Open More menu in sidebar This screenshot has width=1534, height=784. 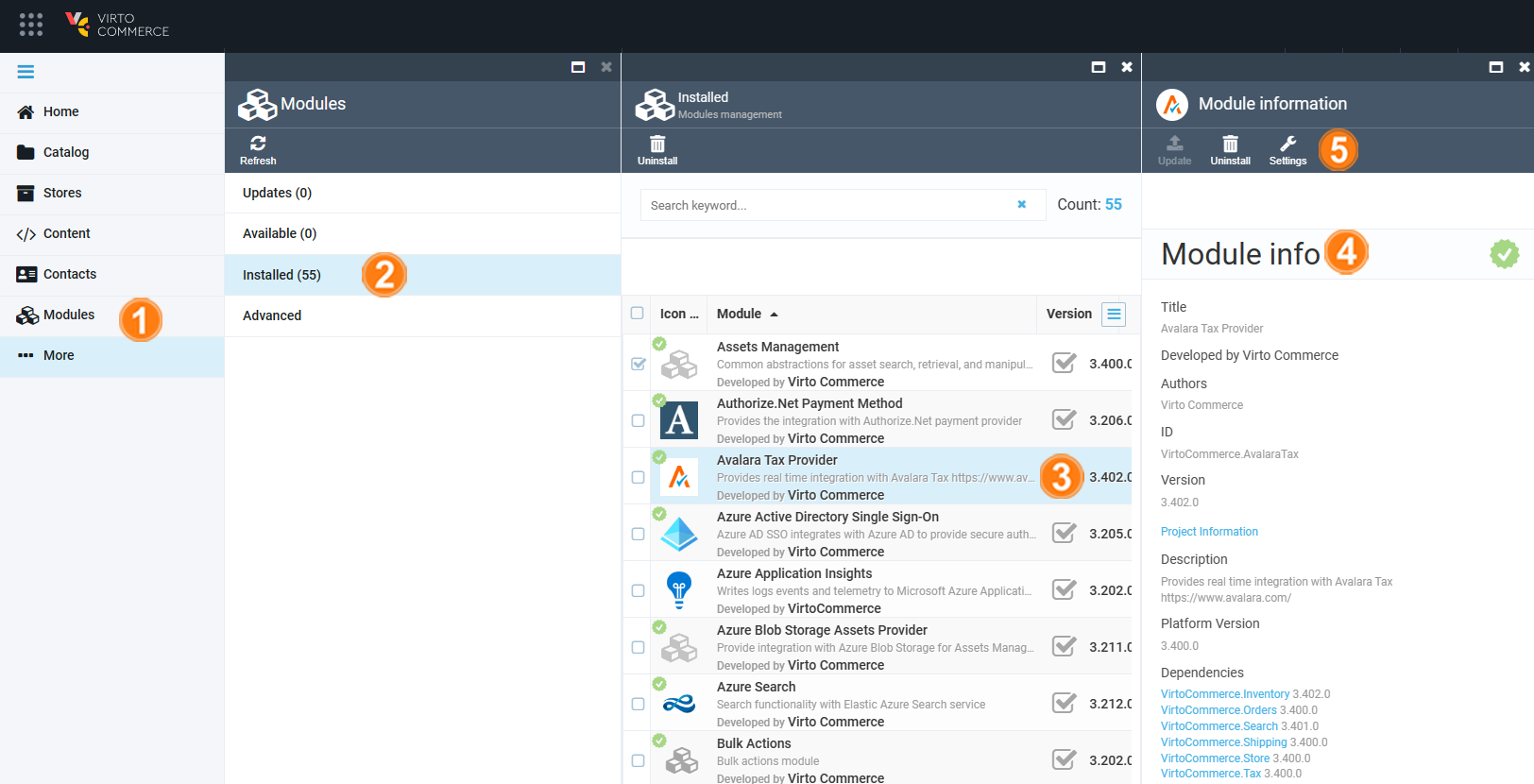click(x=111, y=355)
